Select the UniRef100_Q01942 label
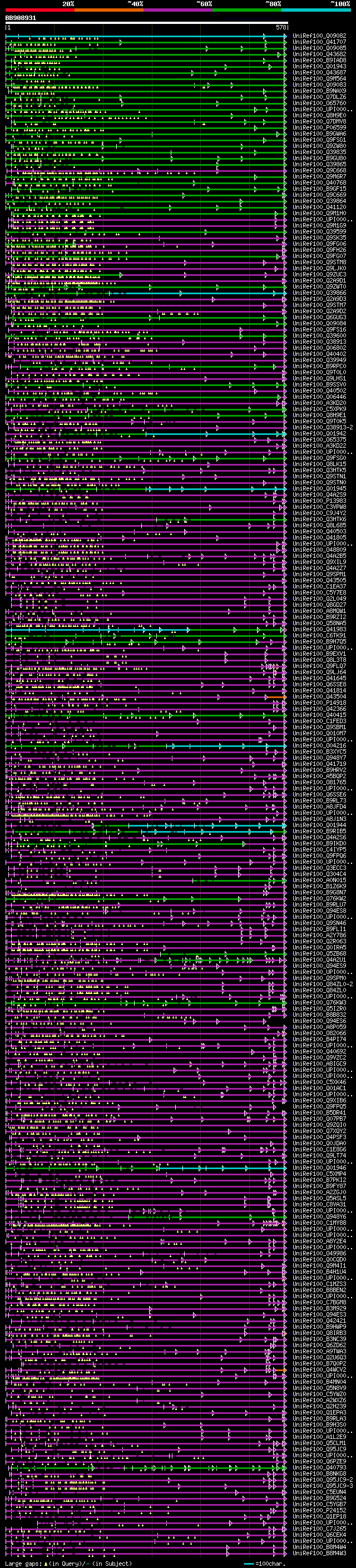 pos(319,433)
